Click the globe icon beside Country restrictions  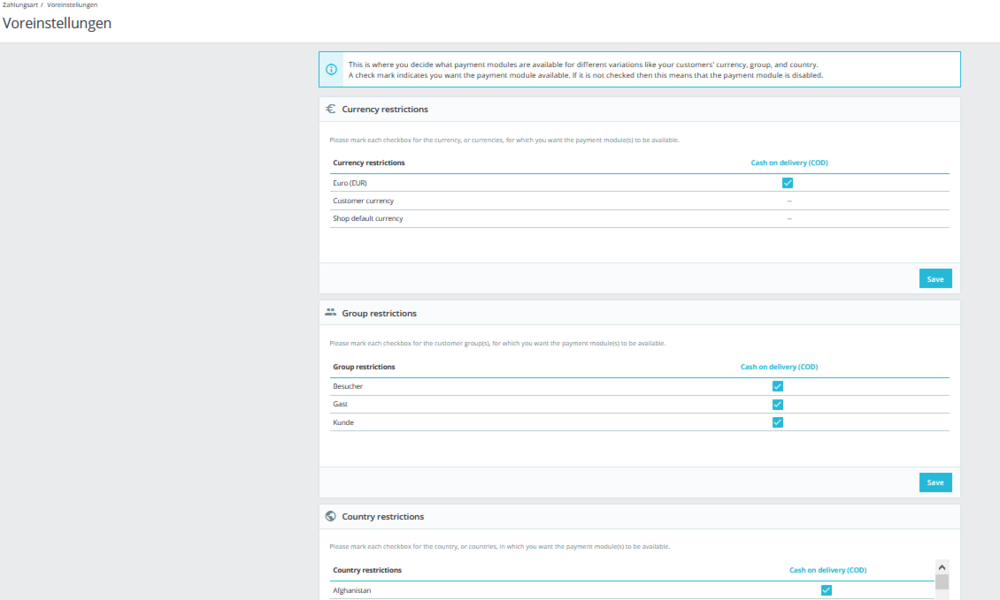(330, 516)
